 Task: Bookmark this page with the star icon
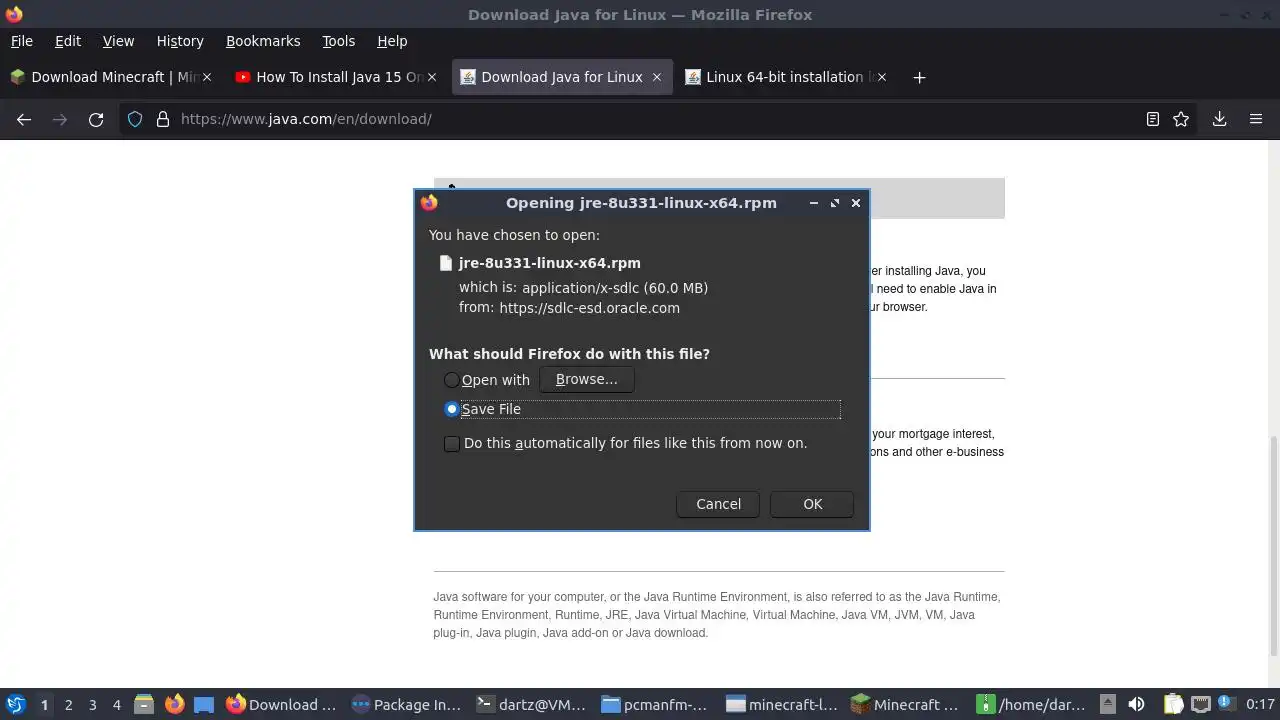pos(1181,119)
